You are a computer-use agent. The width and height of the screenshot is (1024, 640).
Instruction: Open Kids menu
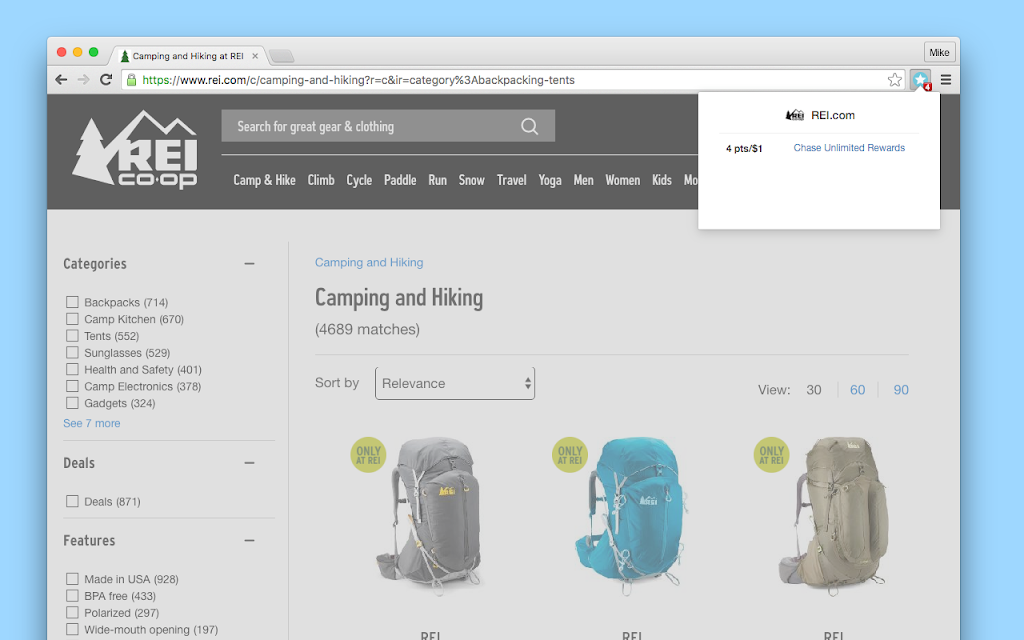coord(662,180)
